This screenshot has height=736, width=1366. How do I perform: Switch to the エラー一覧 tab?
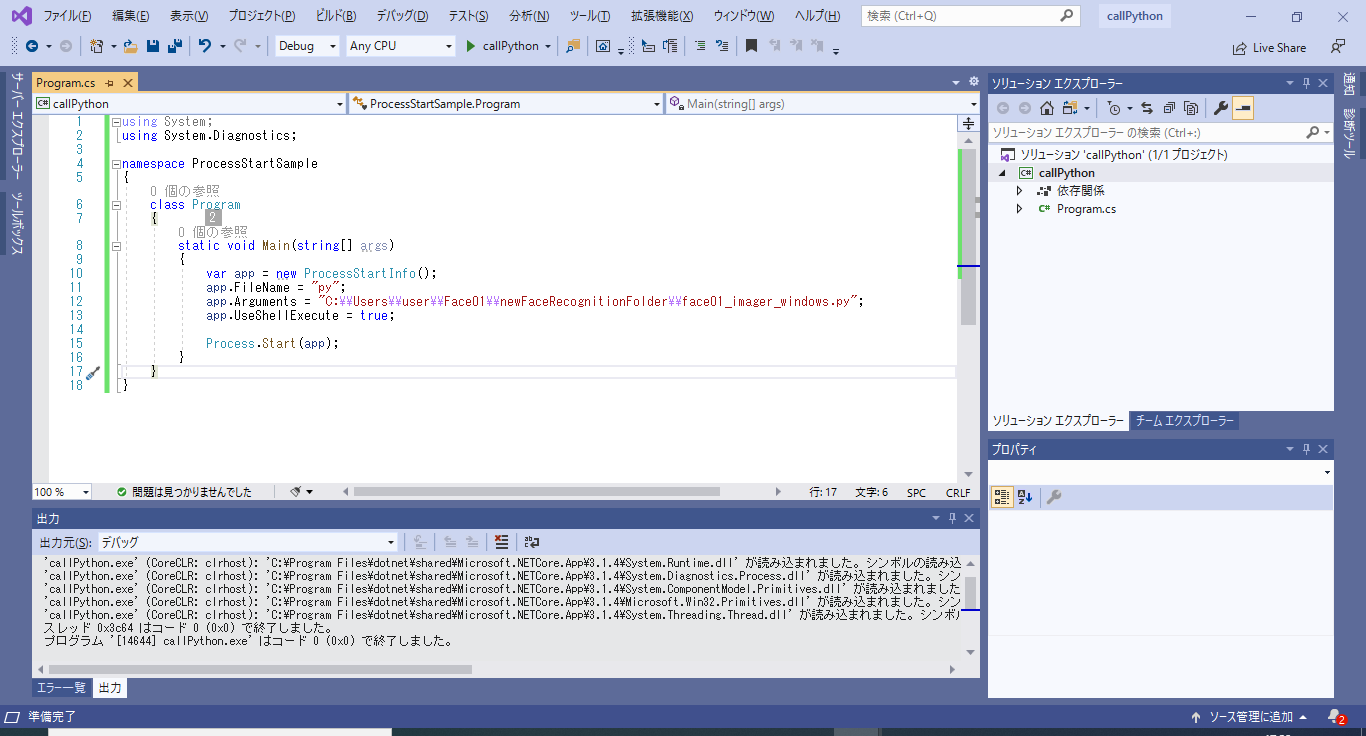pos(61,688)
